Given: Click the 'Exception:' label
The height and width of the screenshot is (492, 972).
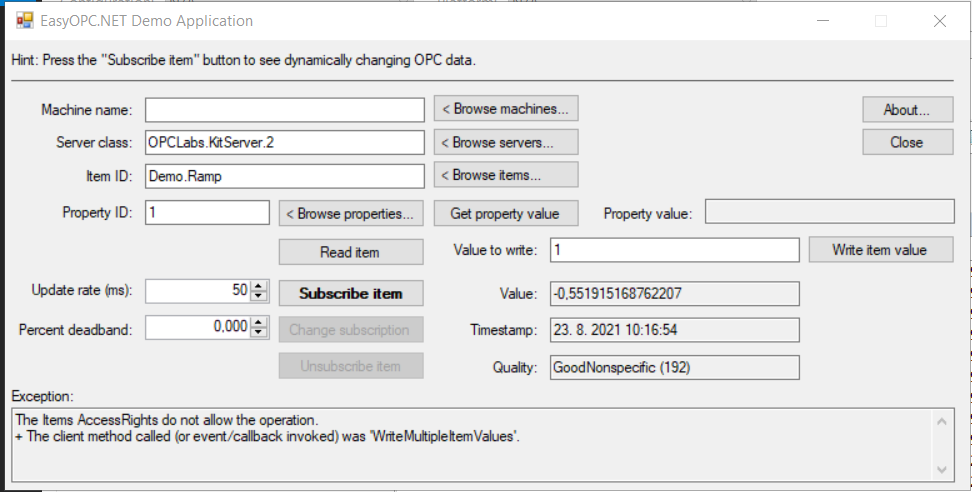Looking at the screenshot, I should pos(42,396).
